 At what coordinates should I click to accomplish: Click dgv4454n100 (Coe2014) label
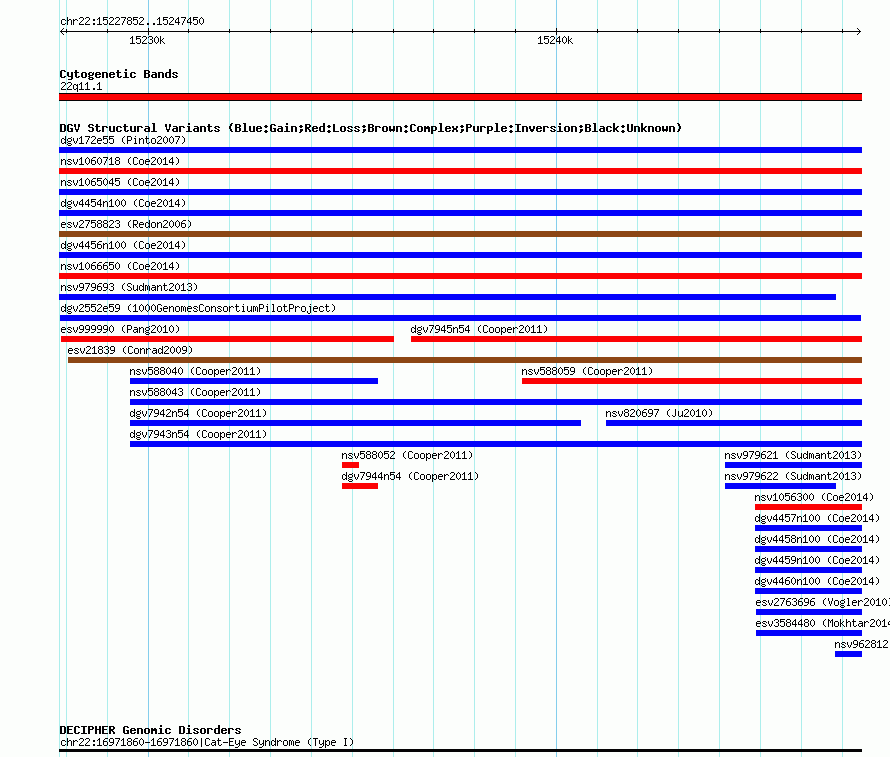(x=123, y=203)
